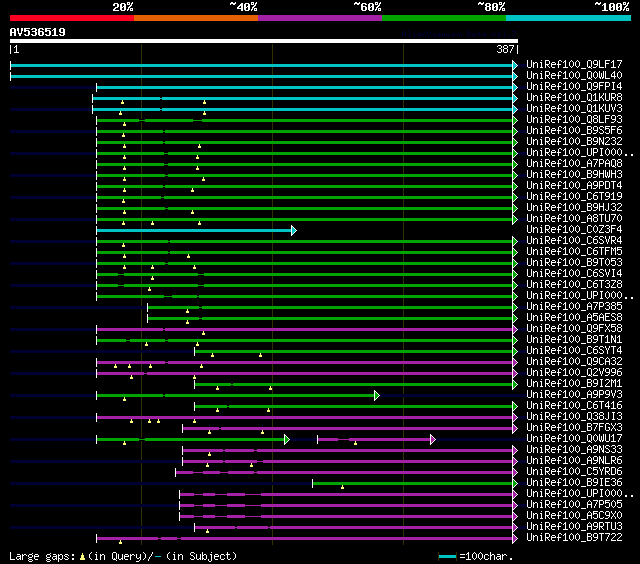Select label UniRef100_B9N232
Image resolution: width=640 pixels, height=564 pixels.
tap(574, 142)
